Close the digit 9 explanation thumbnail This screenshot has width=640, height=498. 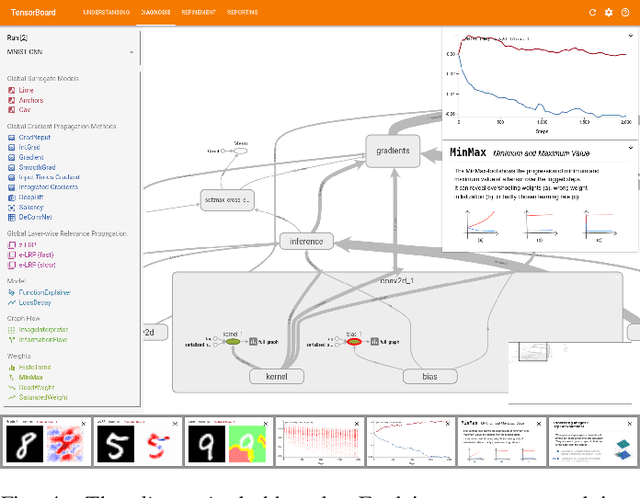(x=267, y=422)
